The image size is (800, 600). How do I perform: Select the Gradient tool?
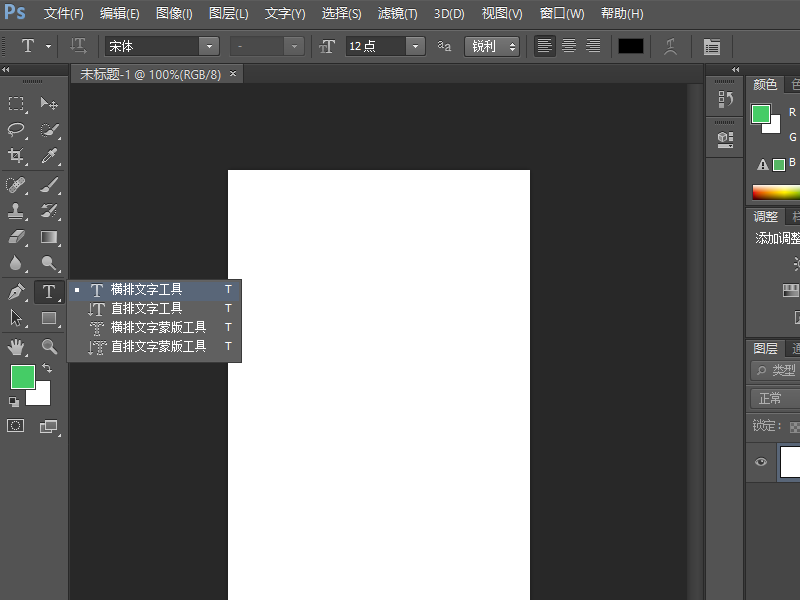[49, 237]
